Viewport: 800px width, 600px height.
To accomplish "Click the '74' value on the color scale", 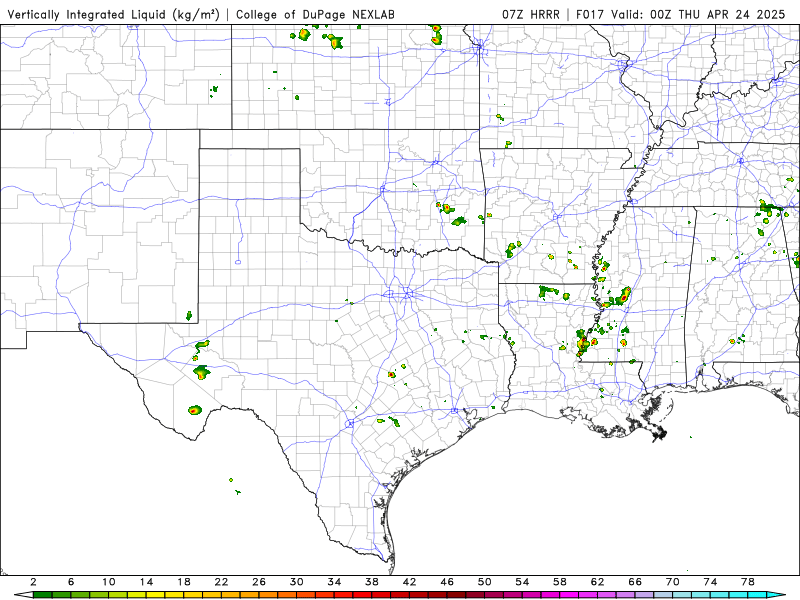I will click(710, 582).
